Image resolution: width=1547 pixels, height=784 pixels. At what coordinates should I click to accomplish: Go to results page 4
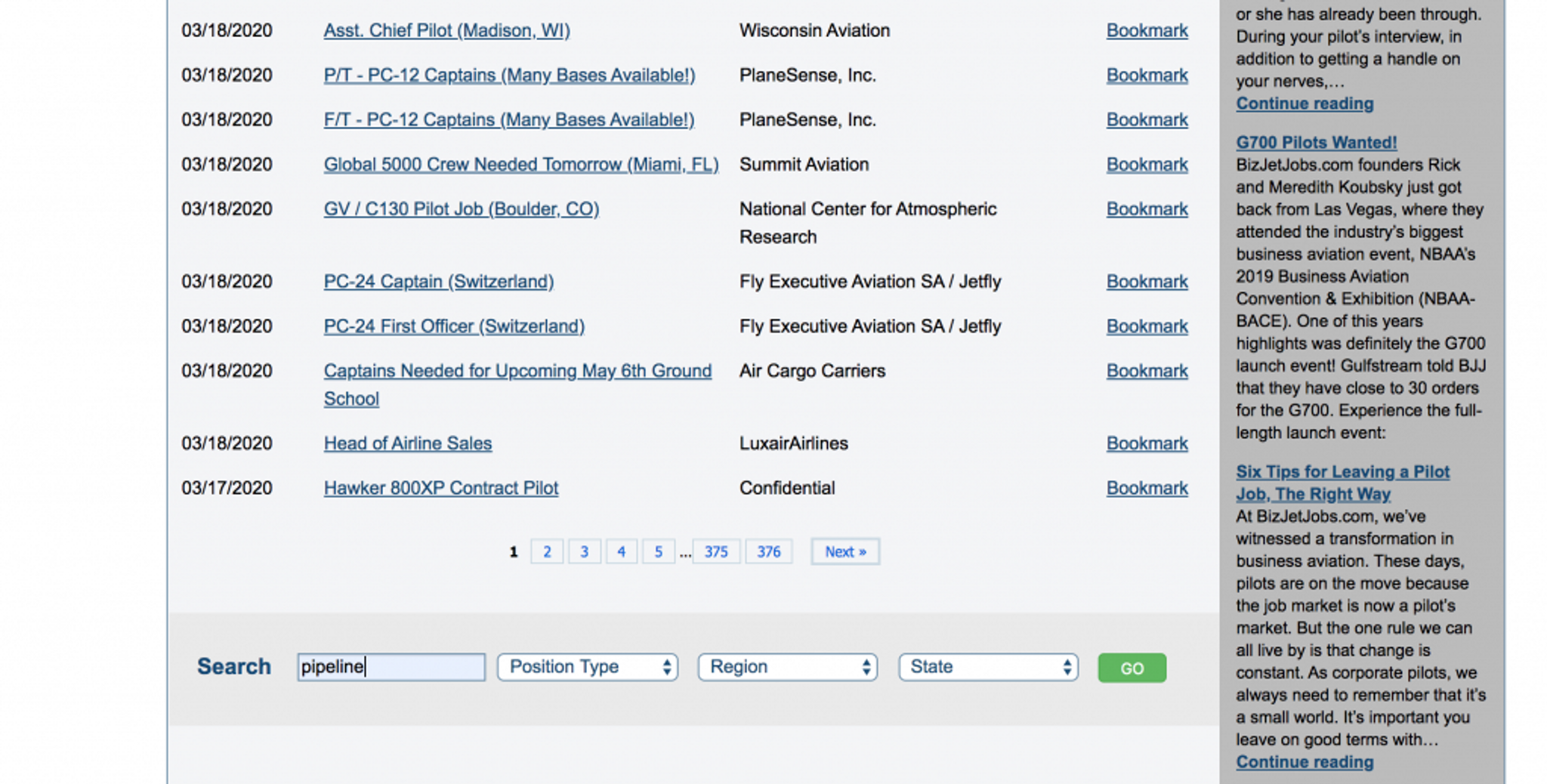pos(621,551)
